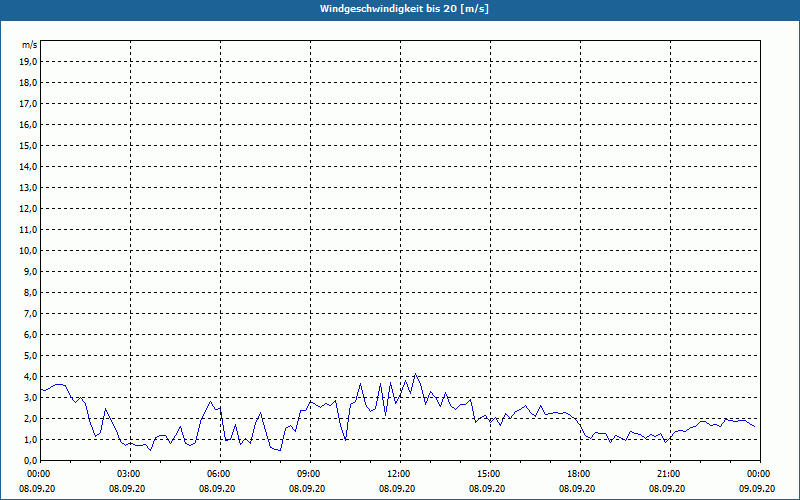The height and width of the screenshot is (500, 800).
Task: Click the '11,0' y-axis value
Action: coord(30,230)
